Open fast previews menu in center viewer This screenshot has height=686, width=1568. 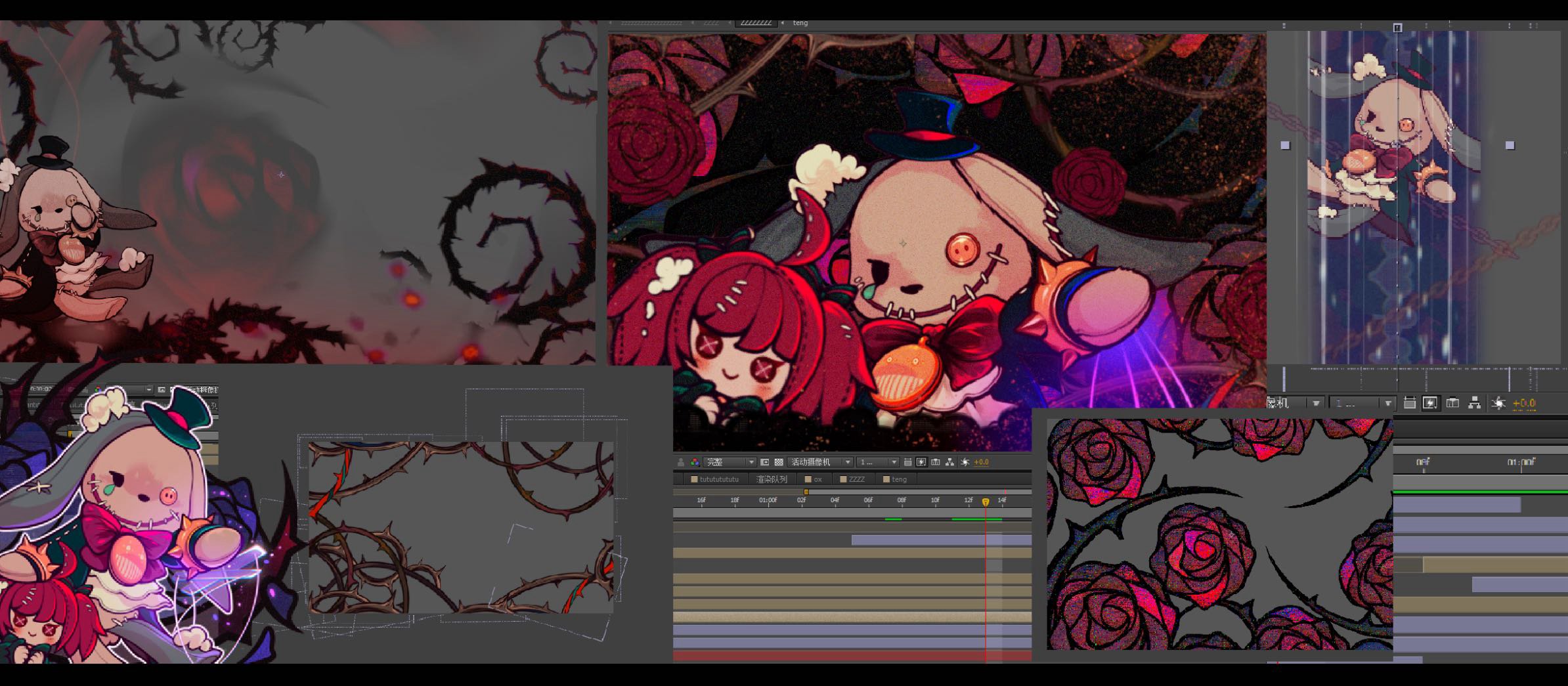click(x=921, y=462)
